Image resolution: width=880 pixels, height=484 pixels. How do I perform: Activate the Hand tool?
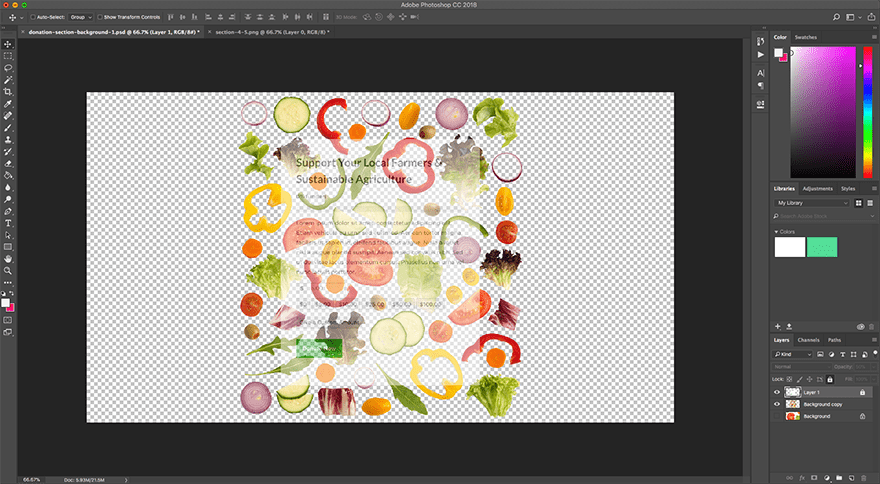(x=8, y=258)
